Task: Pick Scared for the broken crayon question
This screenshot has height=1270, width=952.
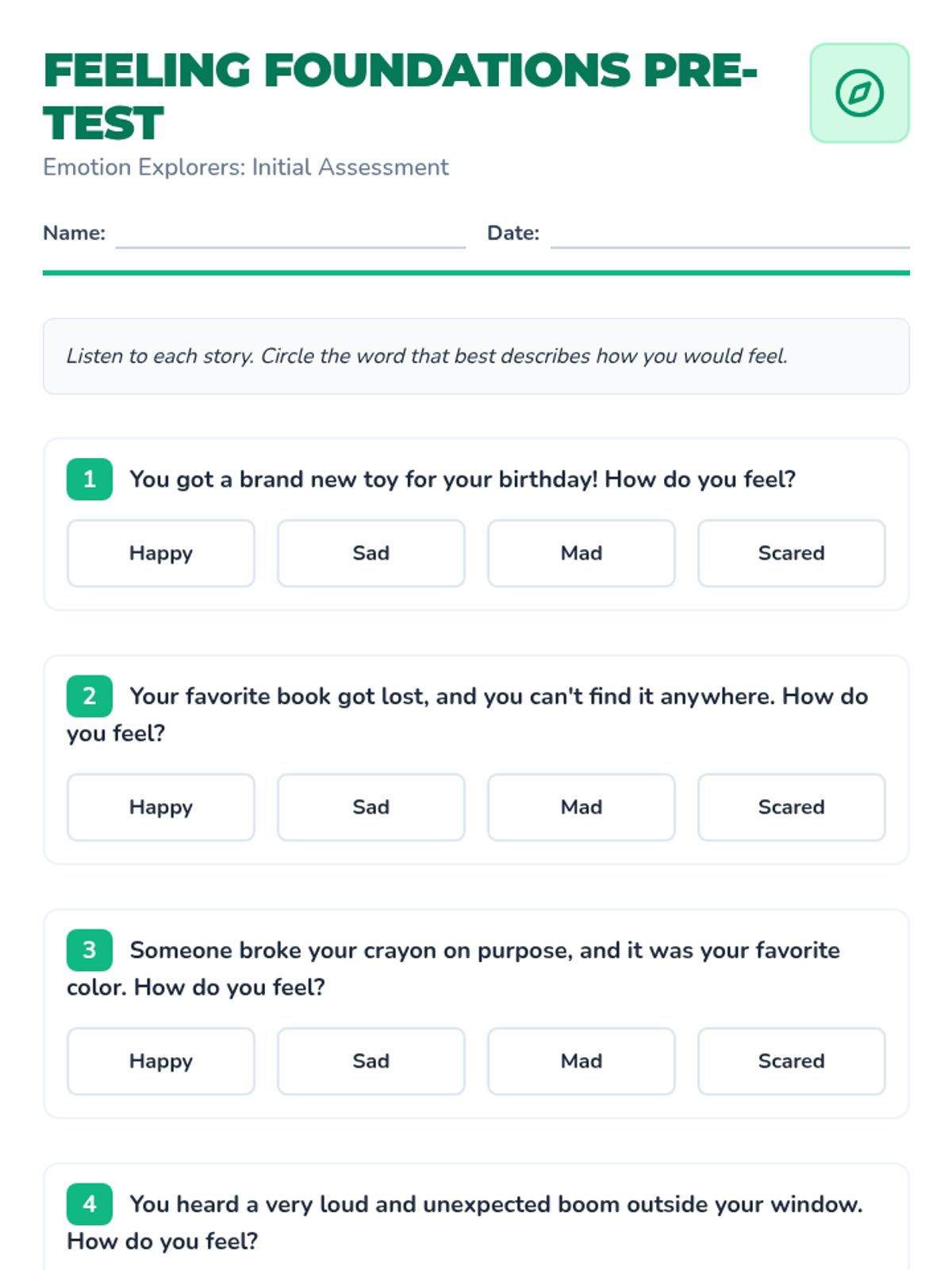Action: [x=791, y=1061]
